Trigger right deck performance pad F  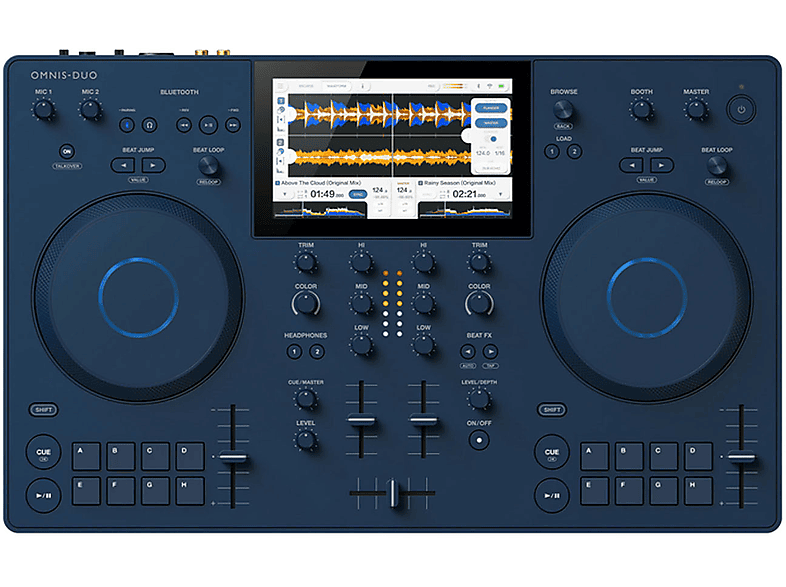(x=629, y=490)
